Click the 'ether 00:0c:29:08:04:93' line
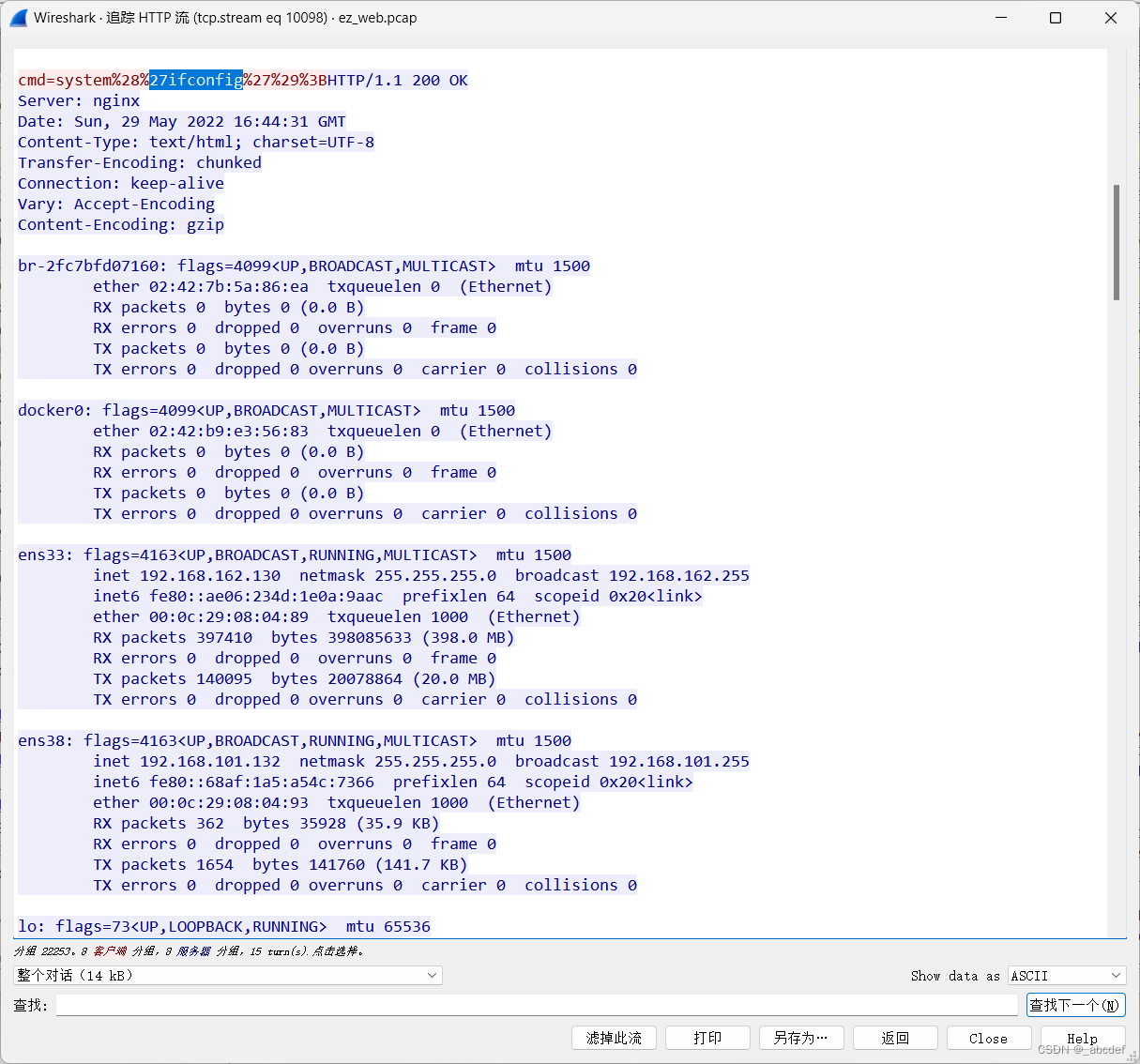The width and height of the screenshot is (1140, 1064). click(x=337, y=802)
